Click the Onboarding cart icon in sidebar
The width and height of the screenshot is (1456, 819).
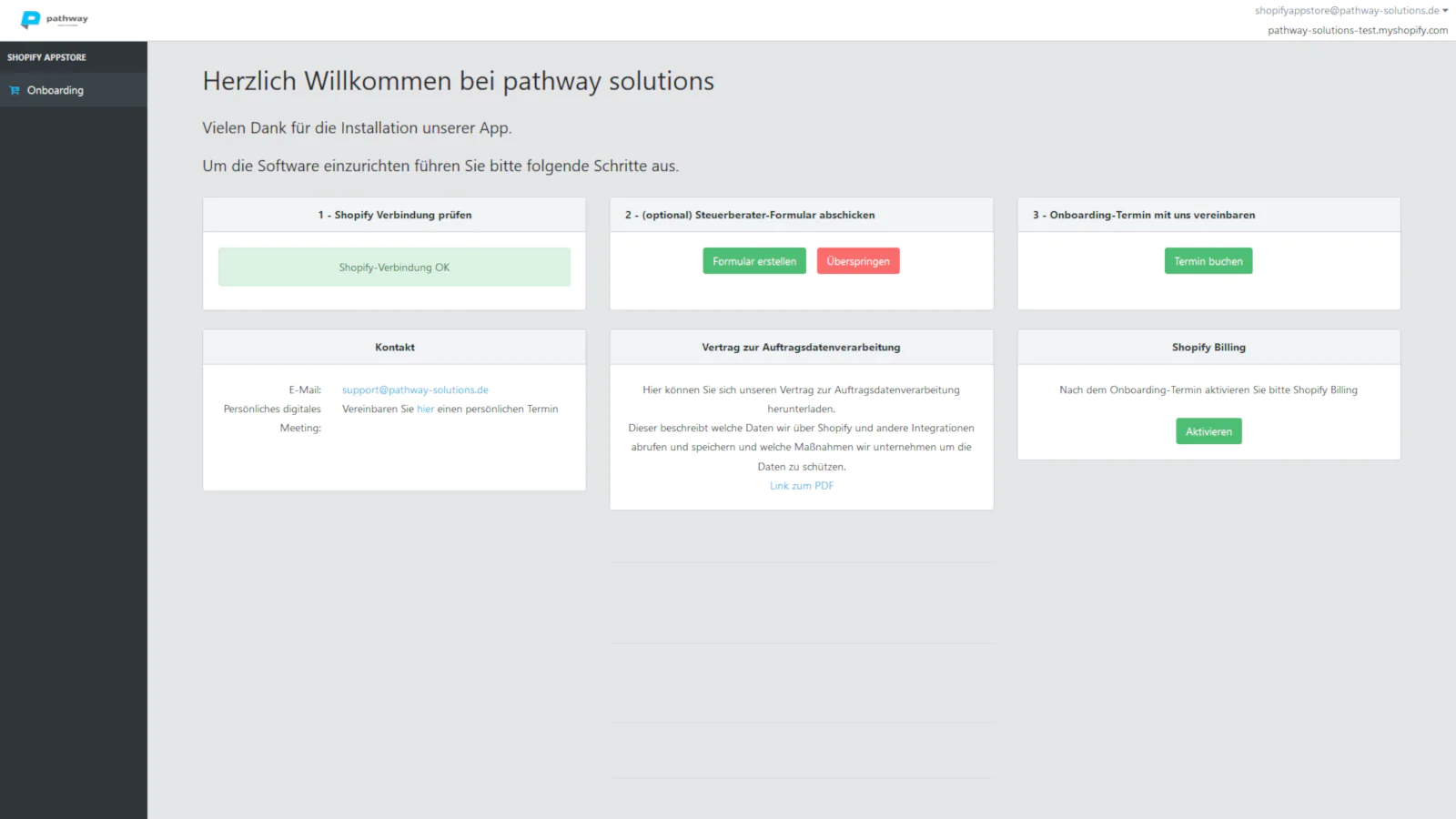[x=15, y=90]
